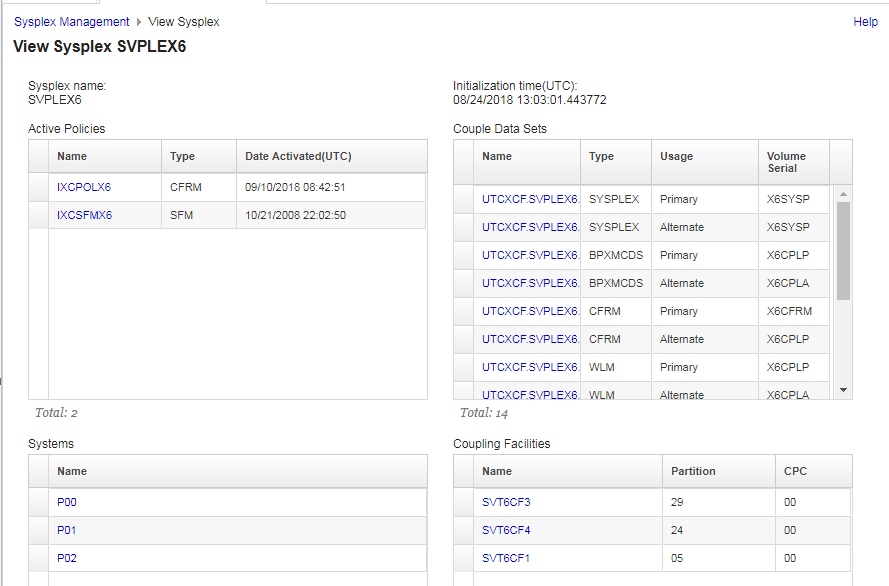889x586 pixels.
Task: Open coupling facility SVT6CF3
Action: 506,502
